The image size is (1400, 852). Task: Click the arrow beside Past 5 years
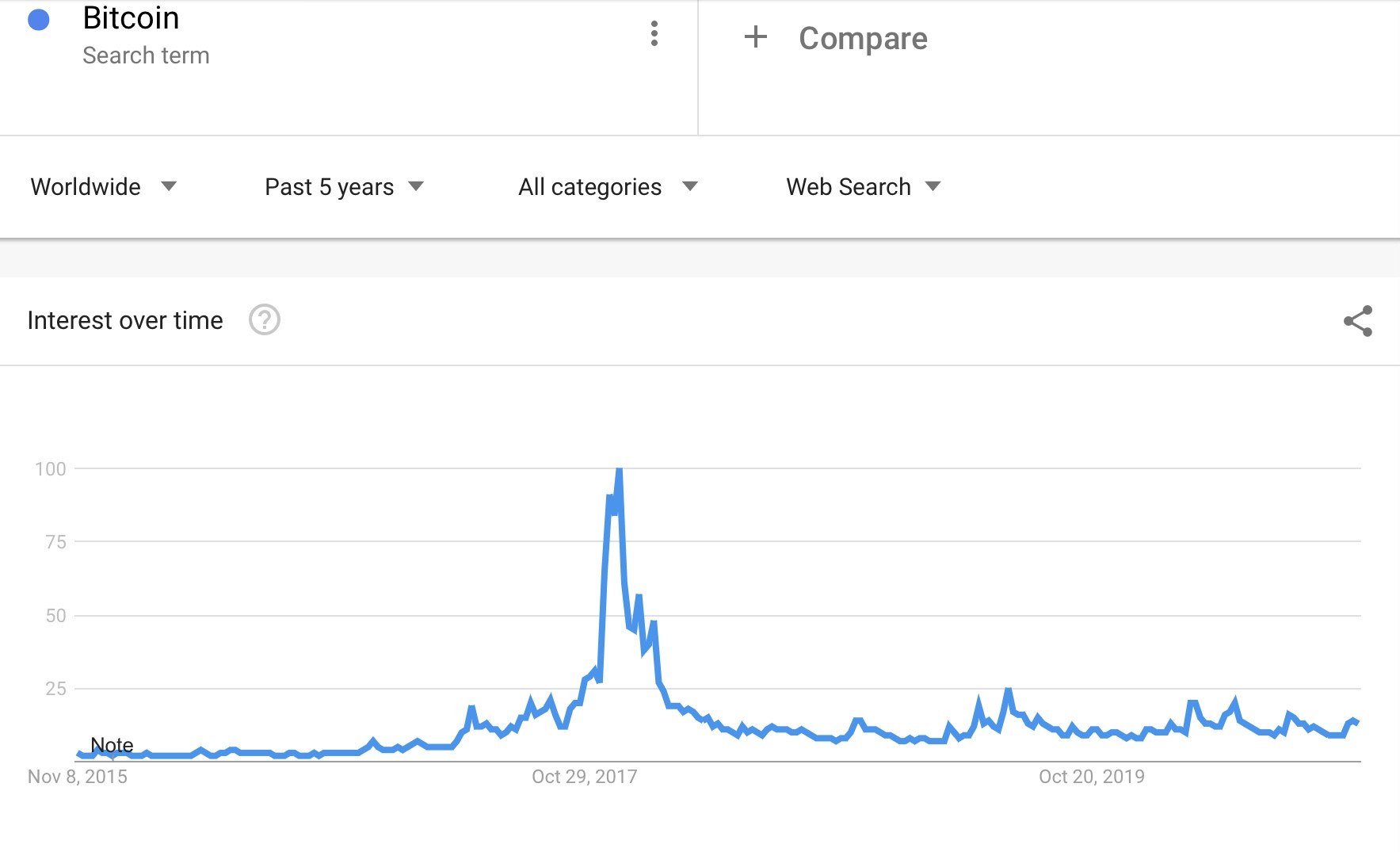pyautogui.click(x=416, y=186)
